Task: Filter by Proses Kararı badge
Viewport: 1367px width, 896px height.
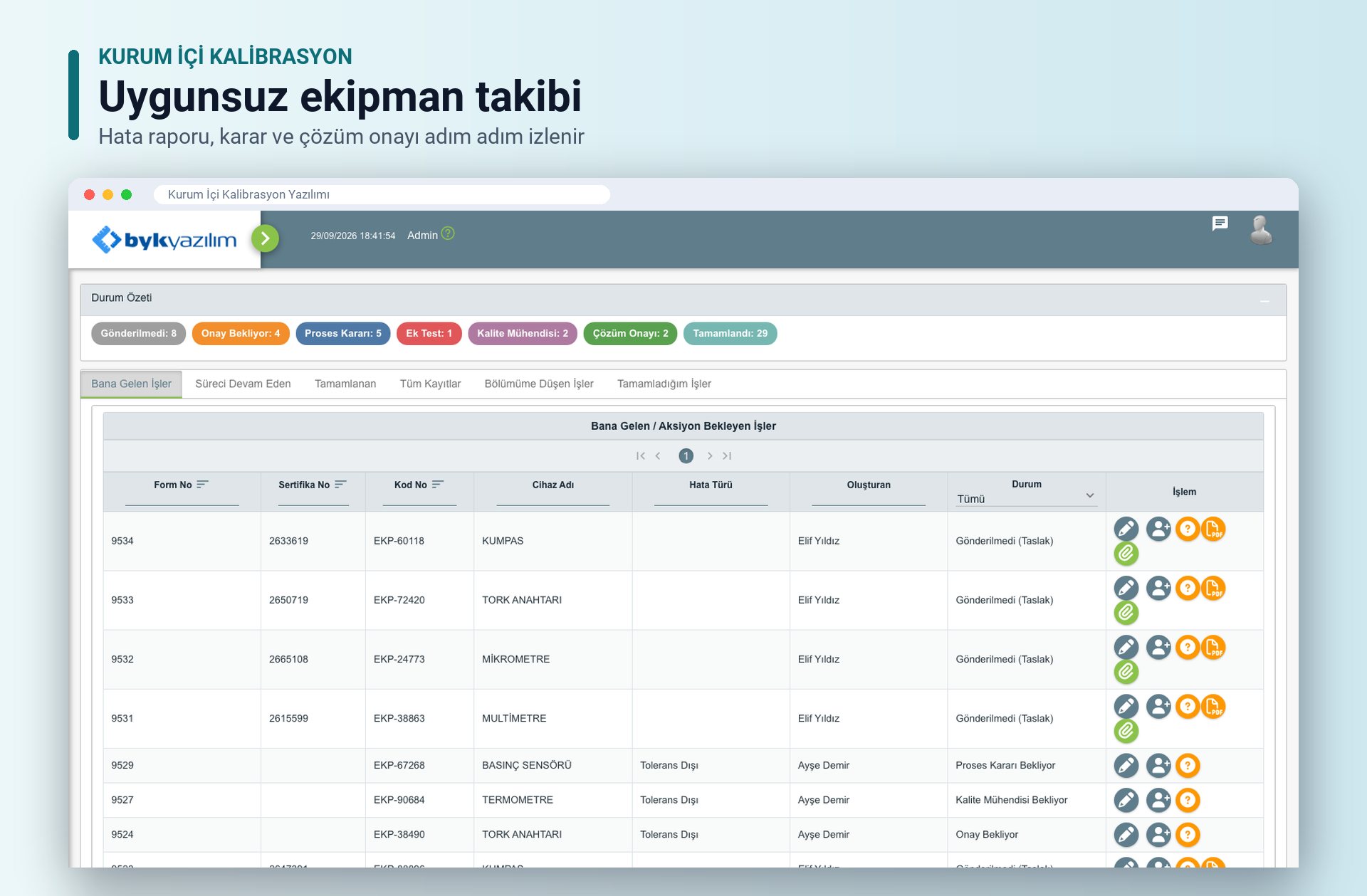Action: click(x=343, y=333)
